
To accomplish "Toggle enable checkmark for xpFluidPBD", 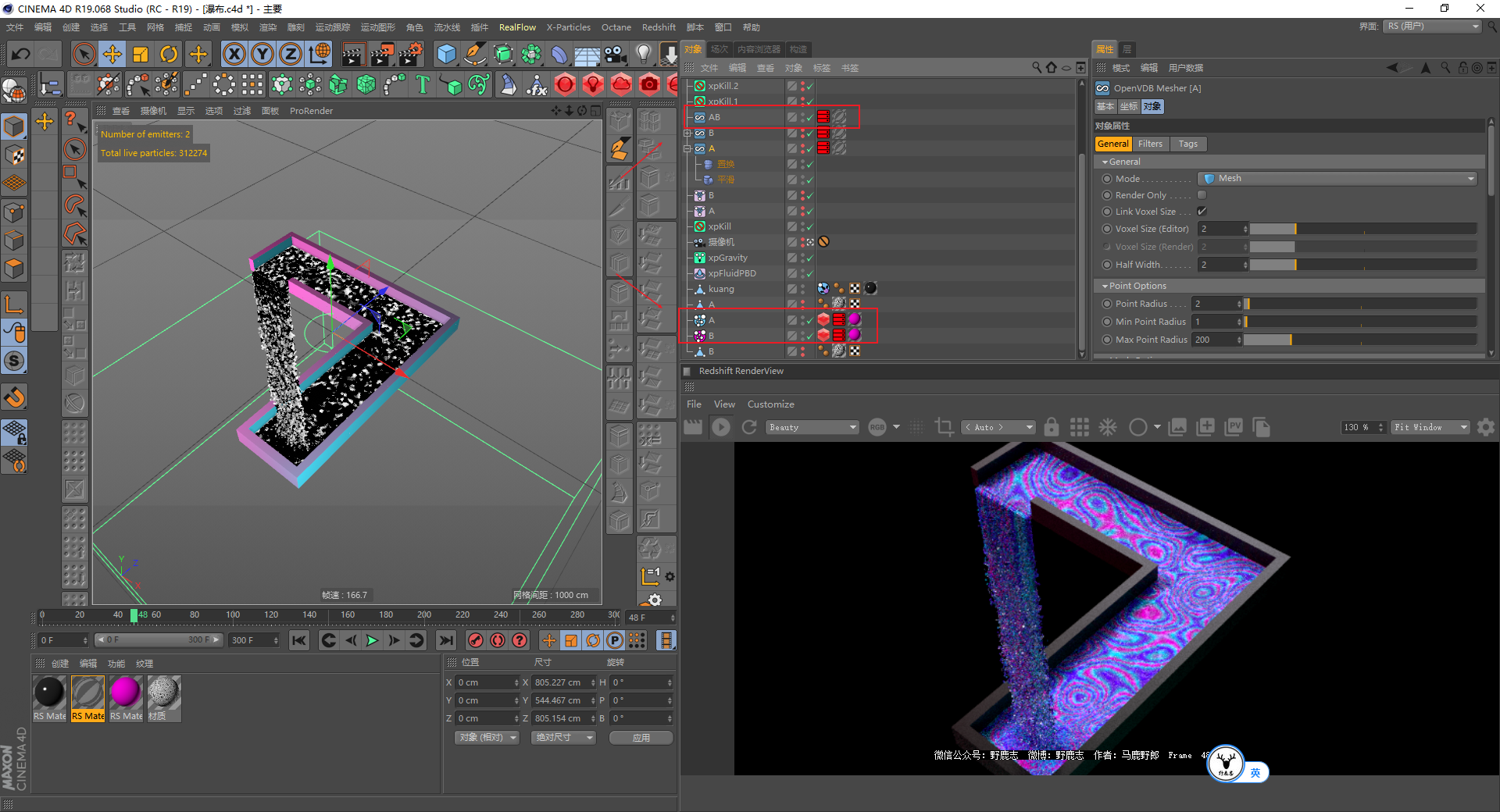I will point(810,274).
